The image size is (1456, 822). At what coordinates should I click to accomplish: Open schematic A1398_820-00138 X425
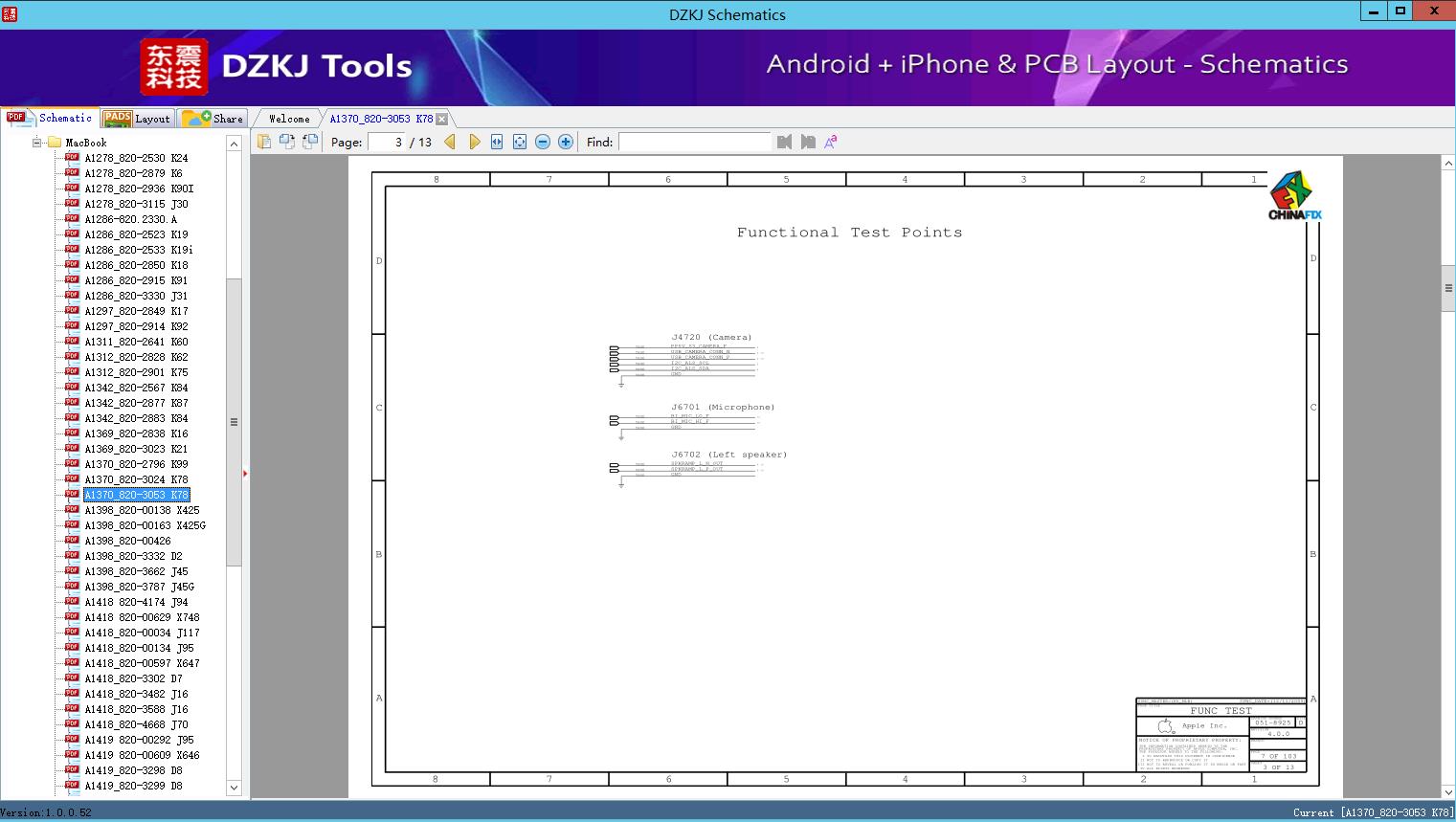142,510
